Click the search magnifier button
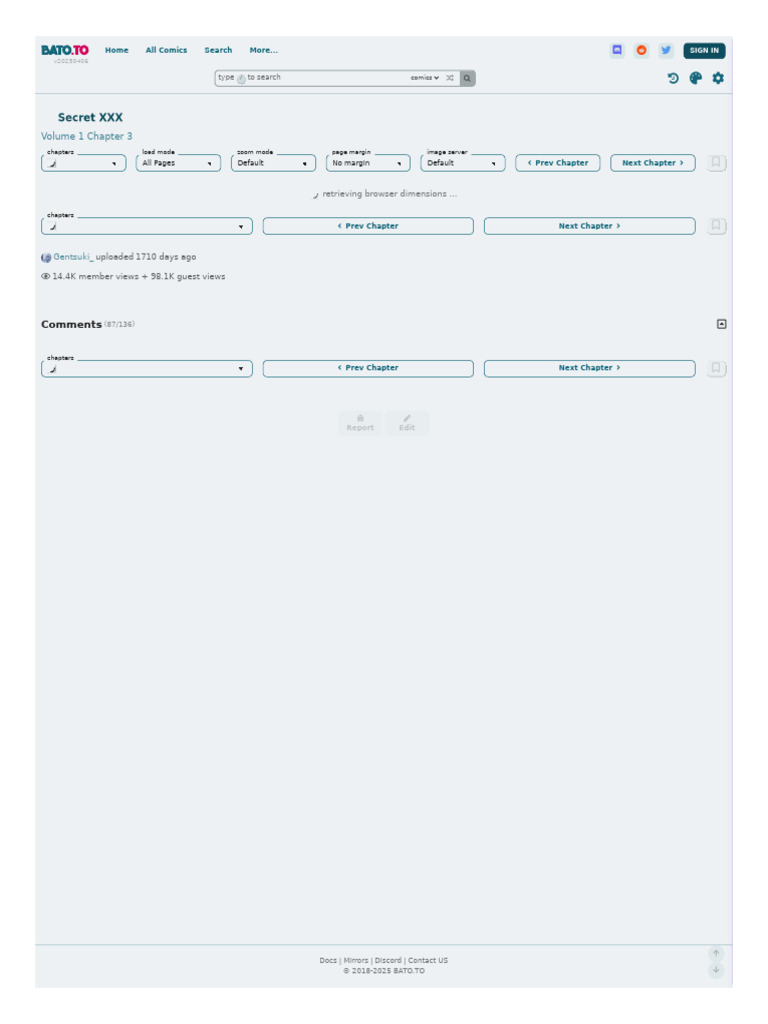The image size is (768, 1024). click(467, 78)
